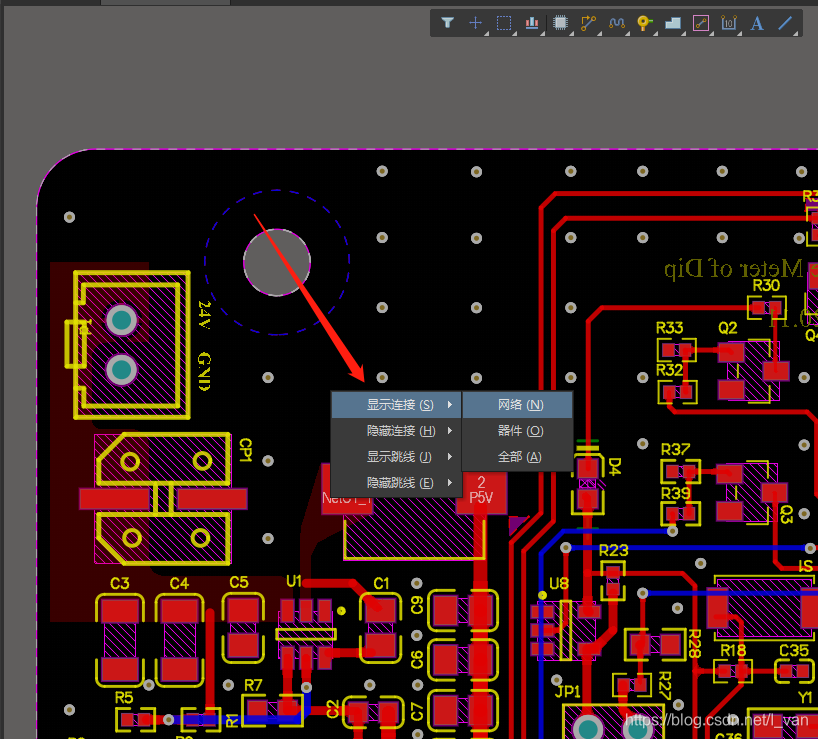Image resolution: width=818 pixels, height=739 pixels.
Task: Choose the place string A tool
Action: tap(757, 22)
